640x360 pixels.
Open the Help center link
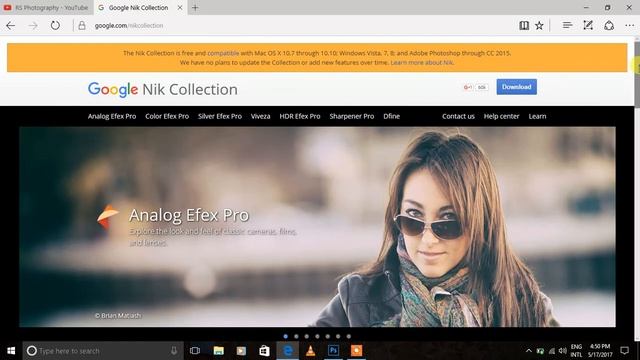pyautogui.click(x=501, y=116)
